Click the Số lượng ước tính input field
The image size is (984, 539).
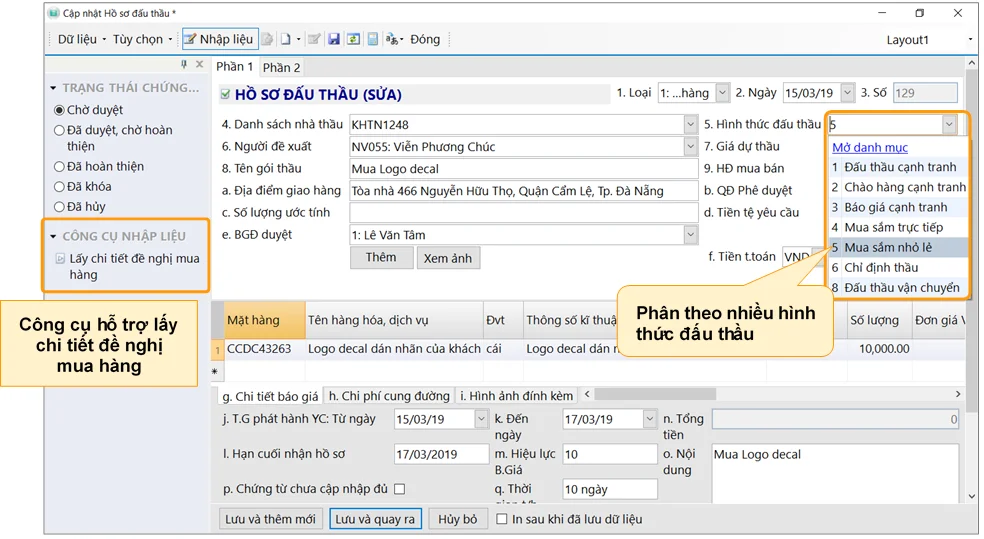click(523, 213)
